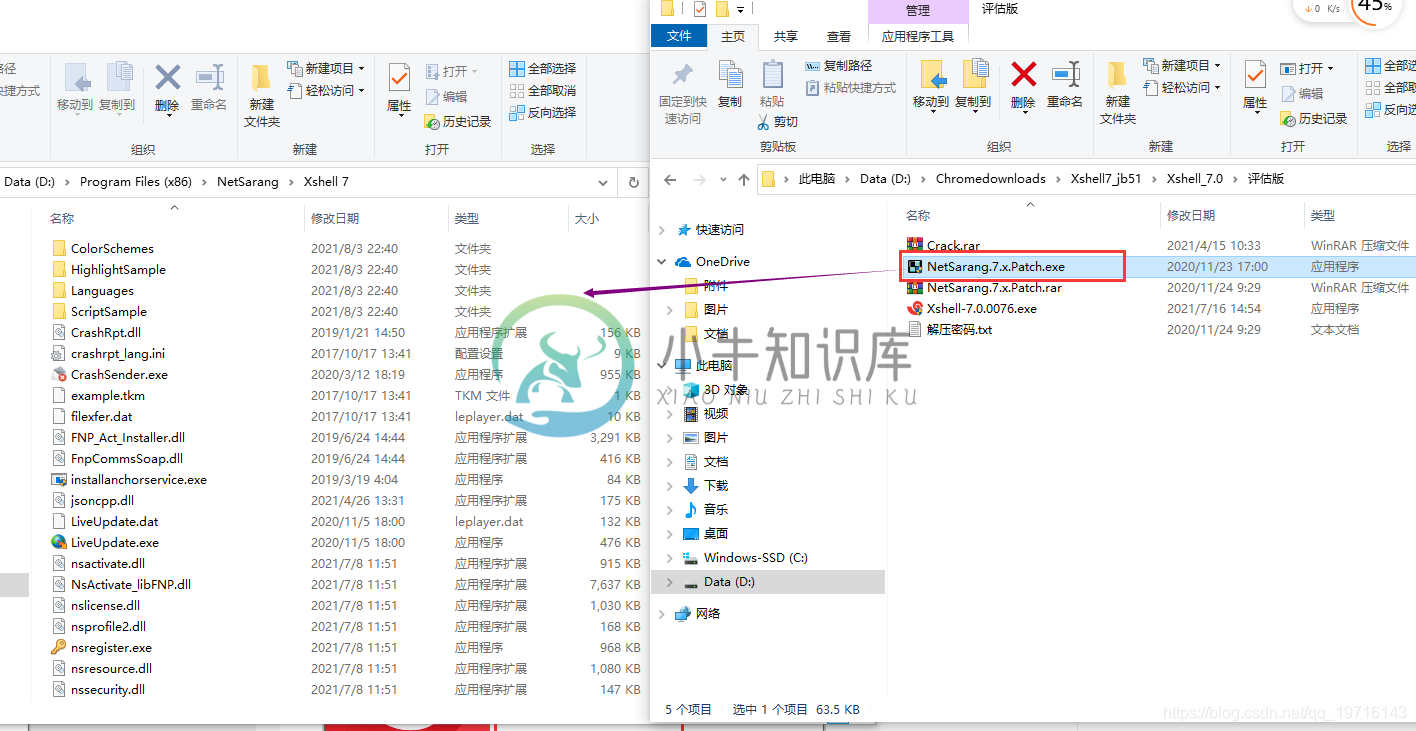Click Paste shortcut (粘贴快捷方式) in right window
The width and height of the screenshot is (1416, 731).
851,88
